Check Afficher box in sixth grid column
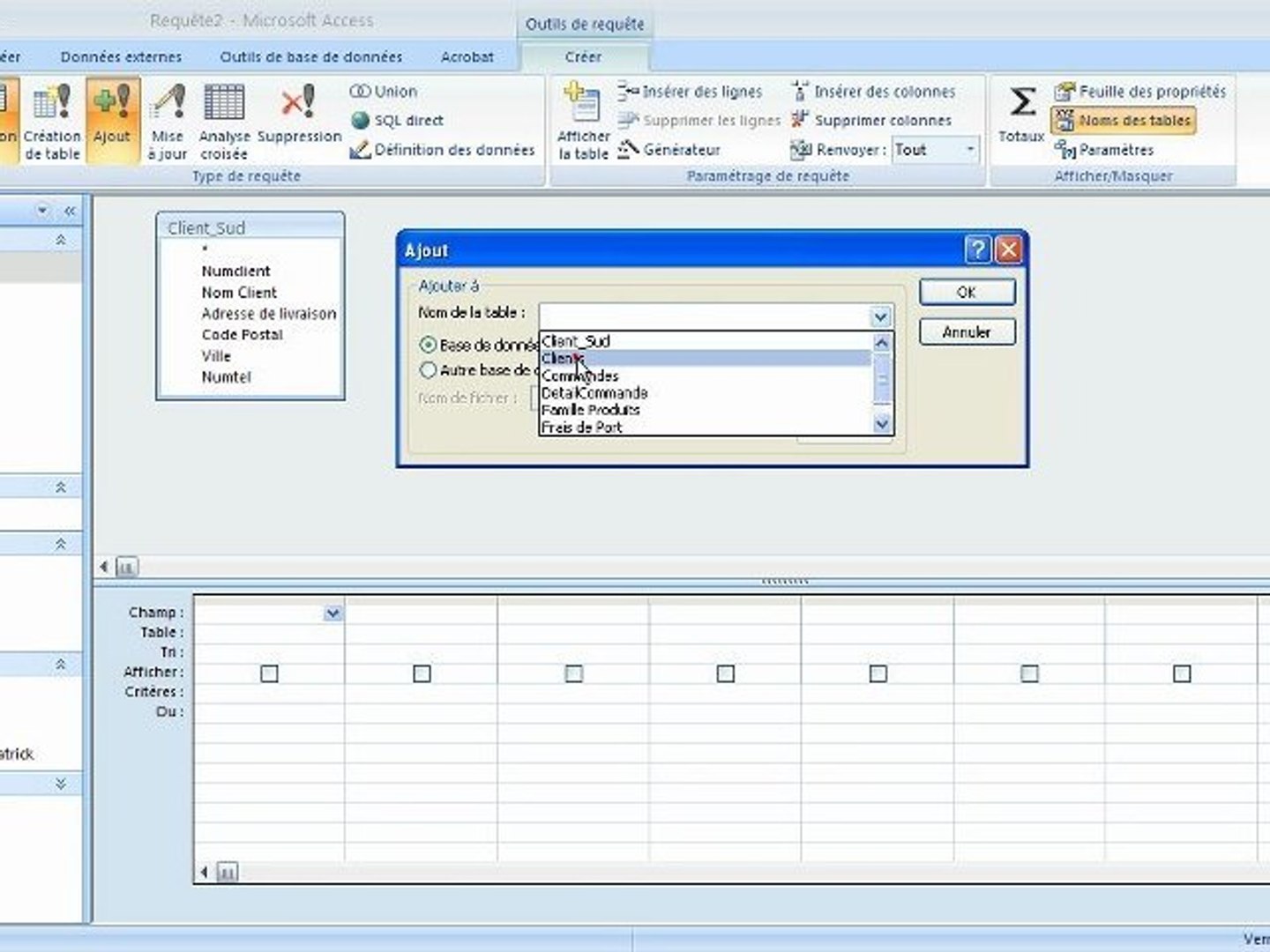Screen dimensions: 1270x952 [x=1029, y=673]
